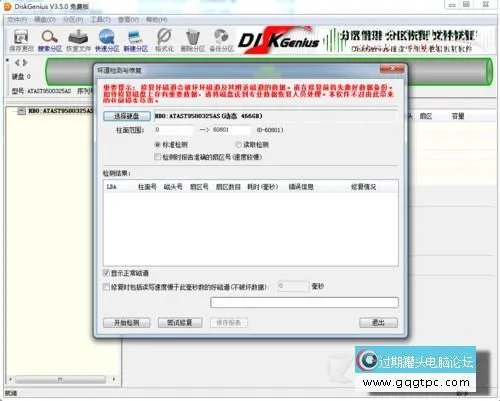Click the Sector number (扇区号) column header

(x=199, y=187)
